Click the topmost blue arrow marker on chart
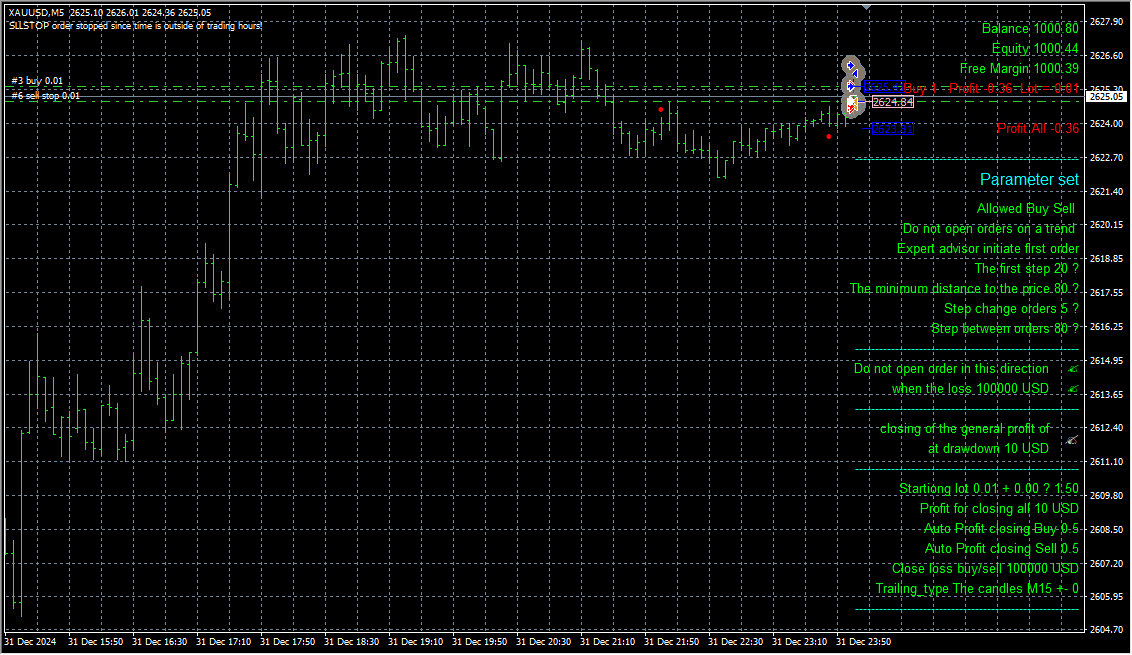1132x655 pixels. [x=851, y=67]
